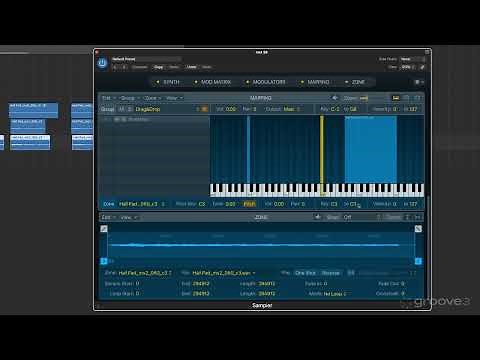Open the Mapping pane Group menu

click(130, 98)
